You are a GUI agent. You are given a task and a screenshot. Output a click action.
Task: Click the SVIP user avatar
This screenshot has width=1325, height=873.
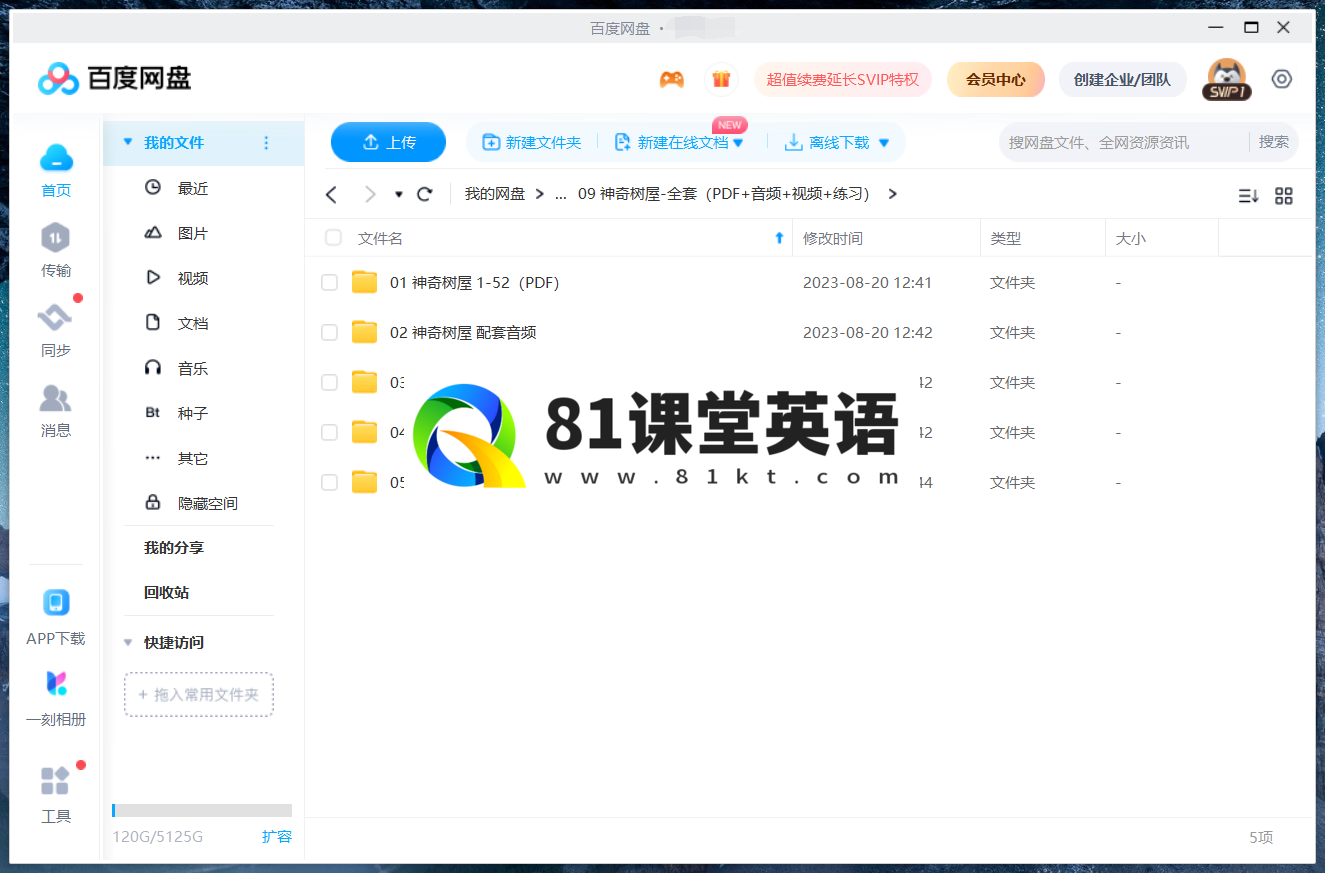coord(1226,79)
